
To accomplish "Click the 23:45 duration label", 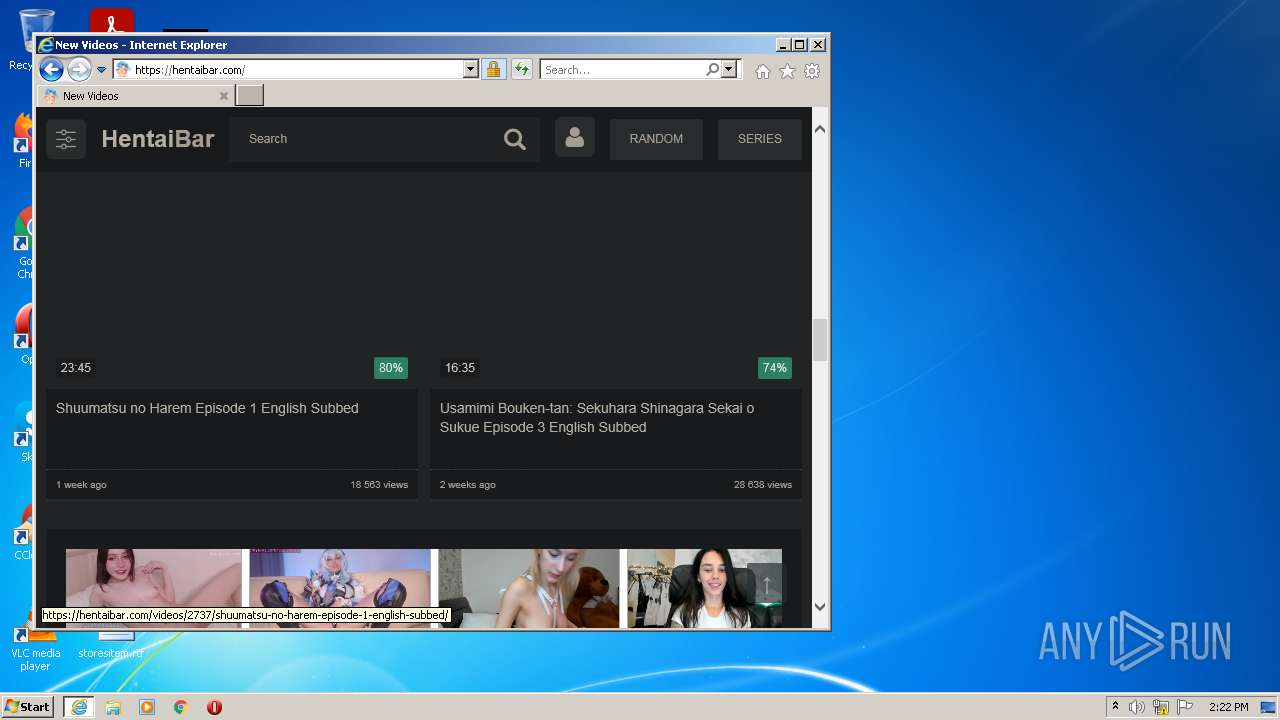I will (76, 368).
